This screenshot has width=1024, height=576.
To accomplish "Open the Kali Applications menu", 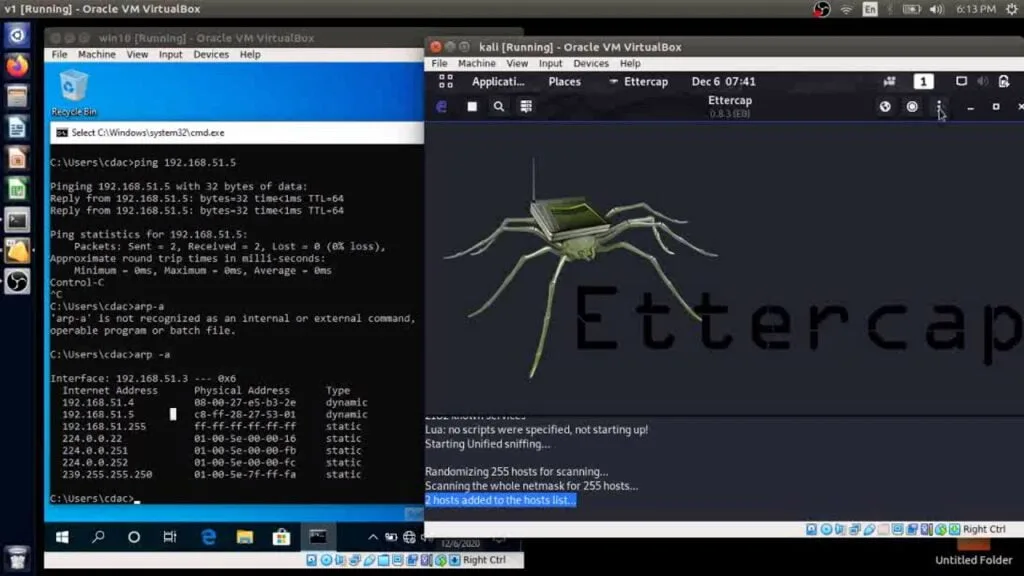I will coord(498,82).
